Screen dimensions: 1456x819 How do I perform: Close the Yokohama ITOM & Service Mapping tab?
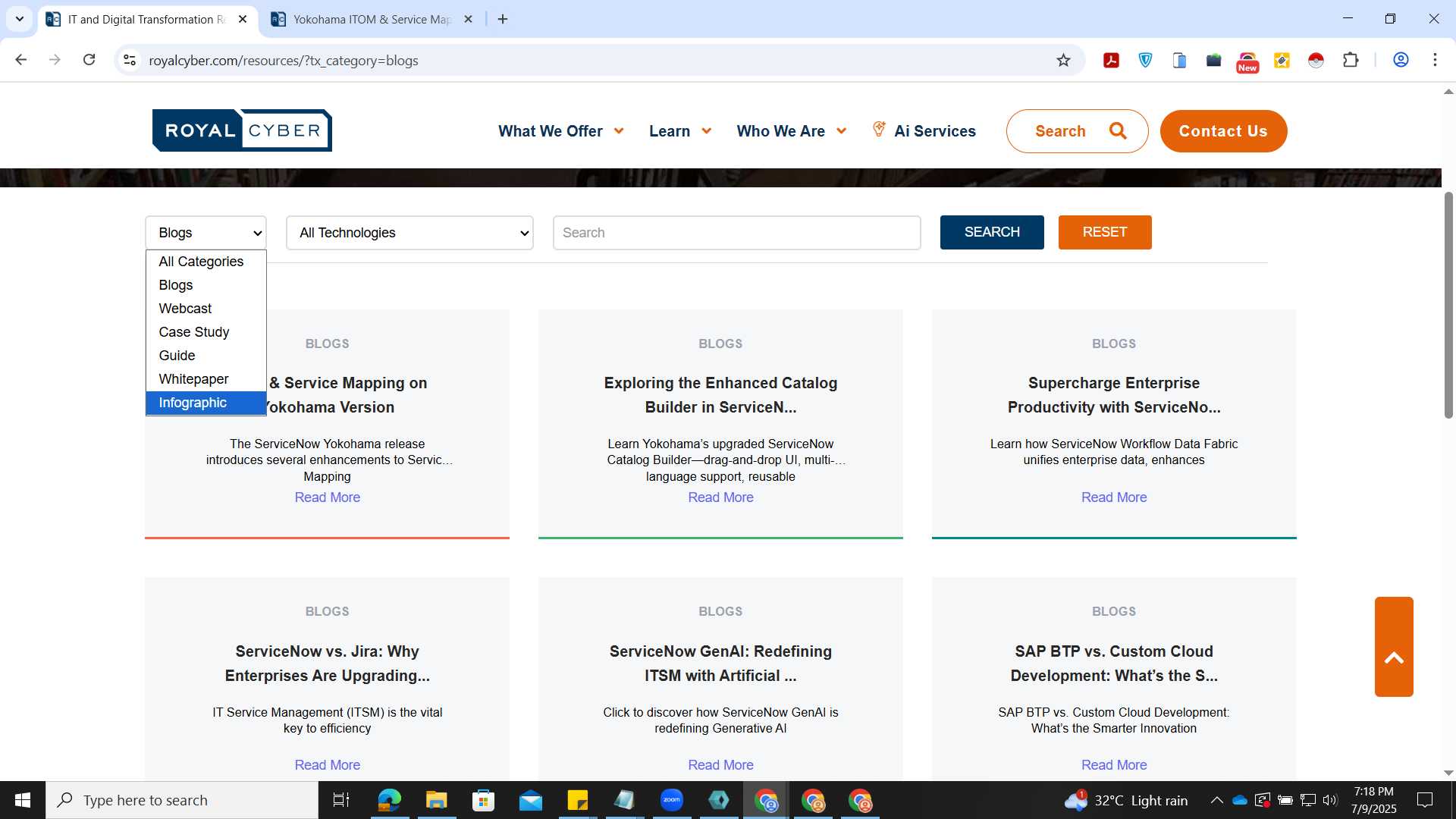click(x=468, y=19)
